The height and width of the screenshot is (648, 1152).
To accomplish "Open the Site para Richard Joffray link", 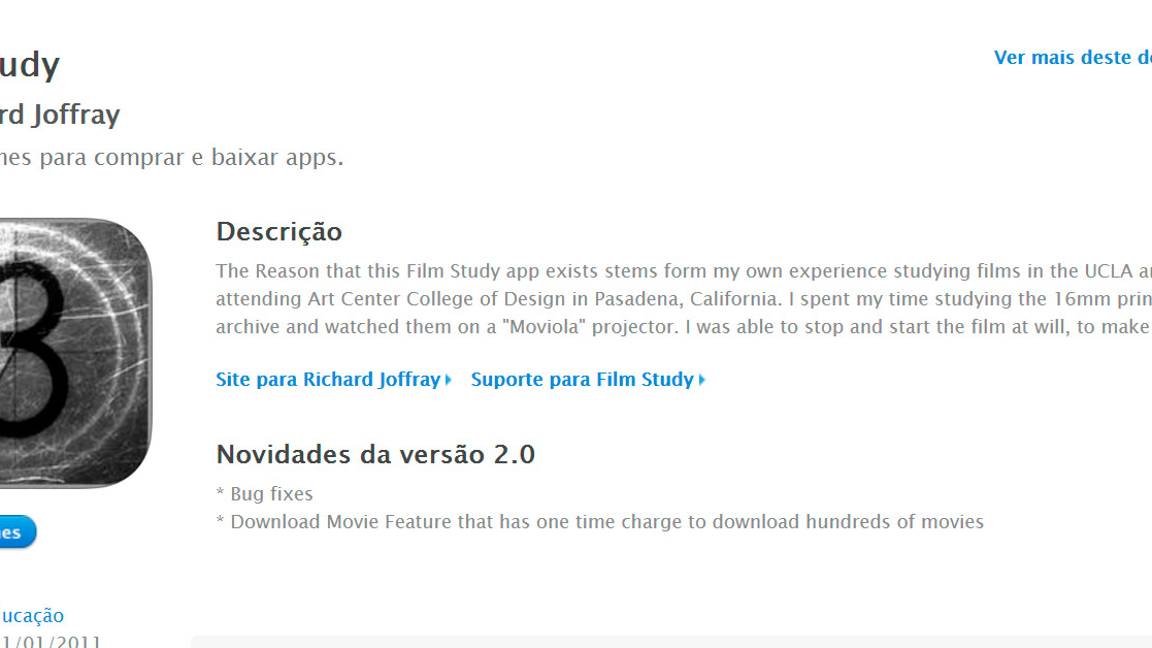I will pos(328,380).
